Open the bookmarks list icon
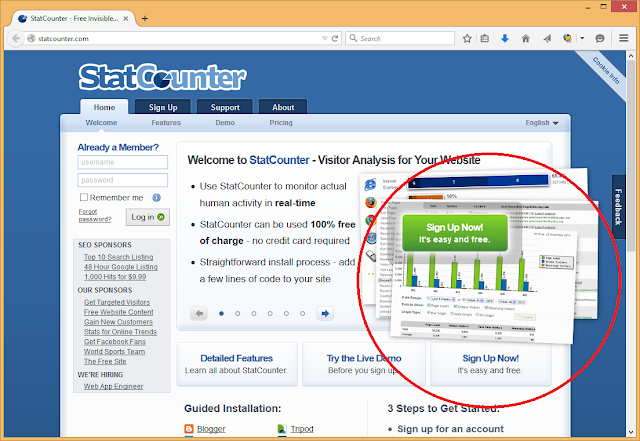This screenshot has width=640, height=441. coord(484,38)
